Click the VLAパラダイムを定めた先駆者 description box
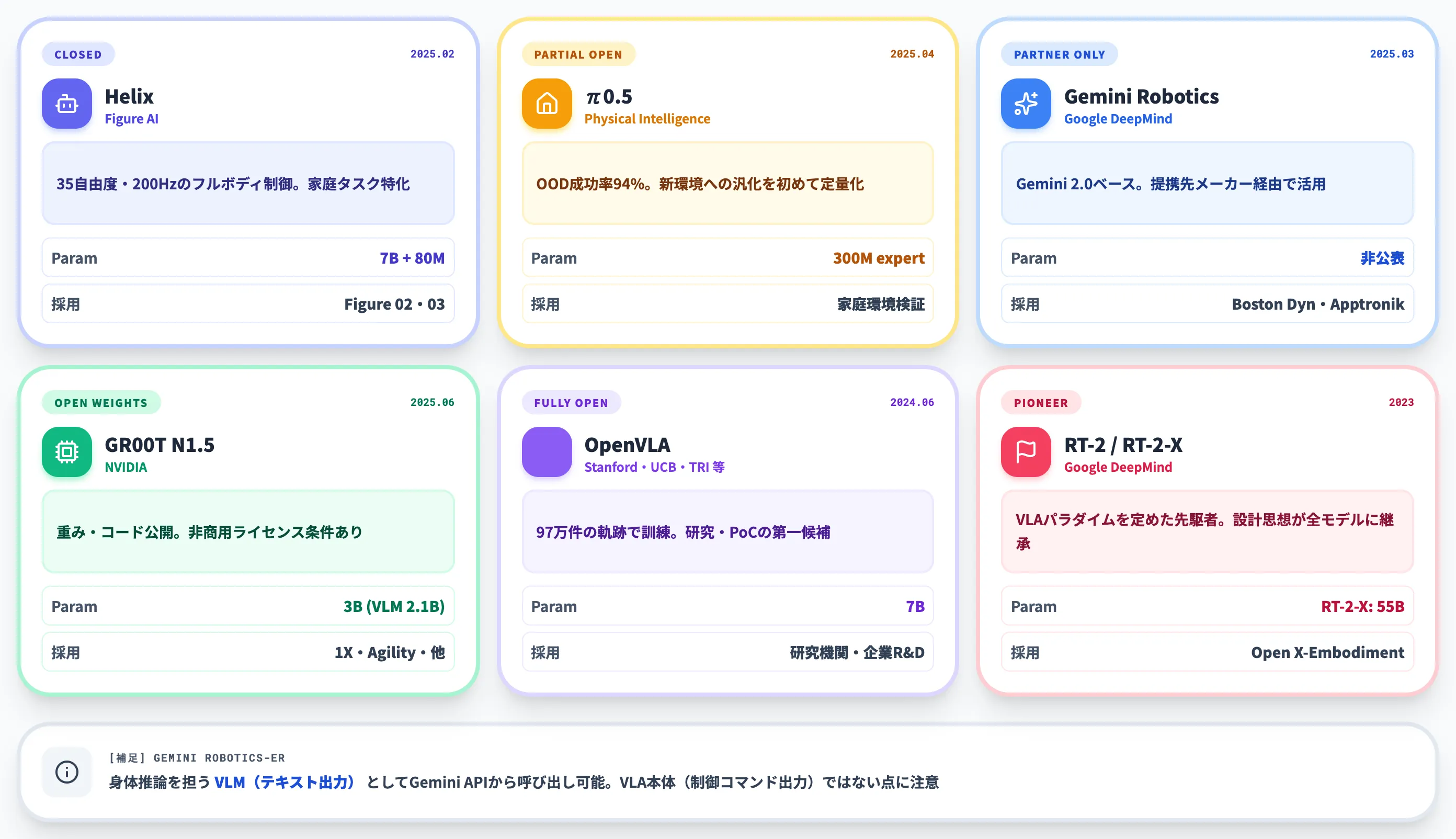The image size is (1456, 839). [1208, 532]
